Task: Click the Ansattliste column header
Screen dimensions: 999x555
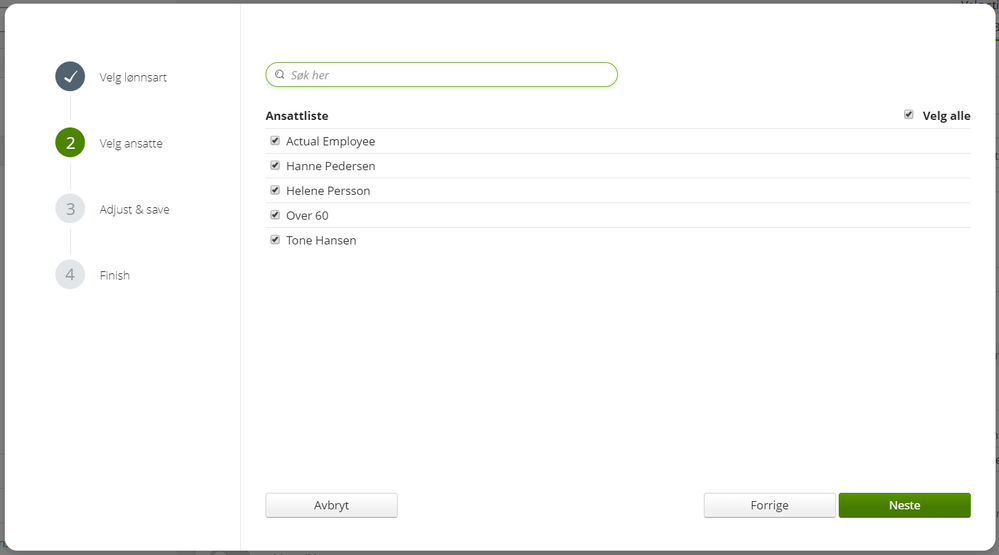Action: (297, 116)
